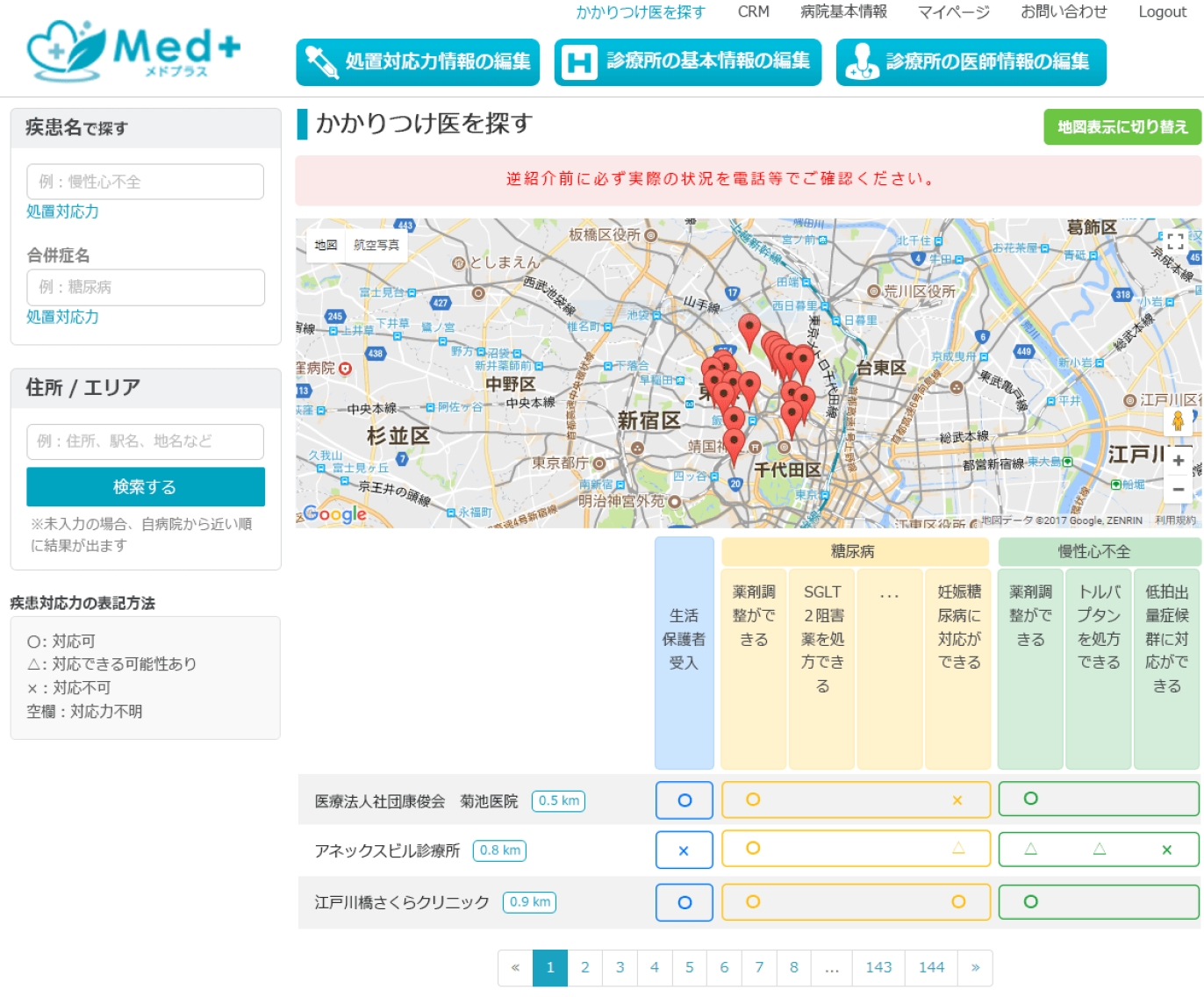
Task: Open 病院基本情報 nav item
Action: coord(843,12)
